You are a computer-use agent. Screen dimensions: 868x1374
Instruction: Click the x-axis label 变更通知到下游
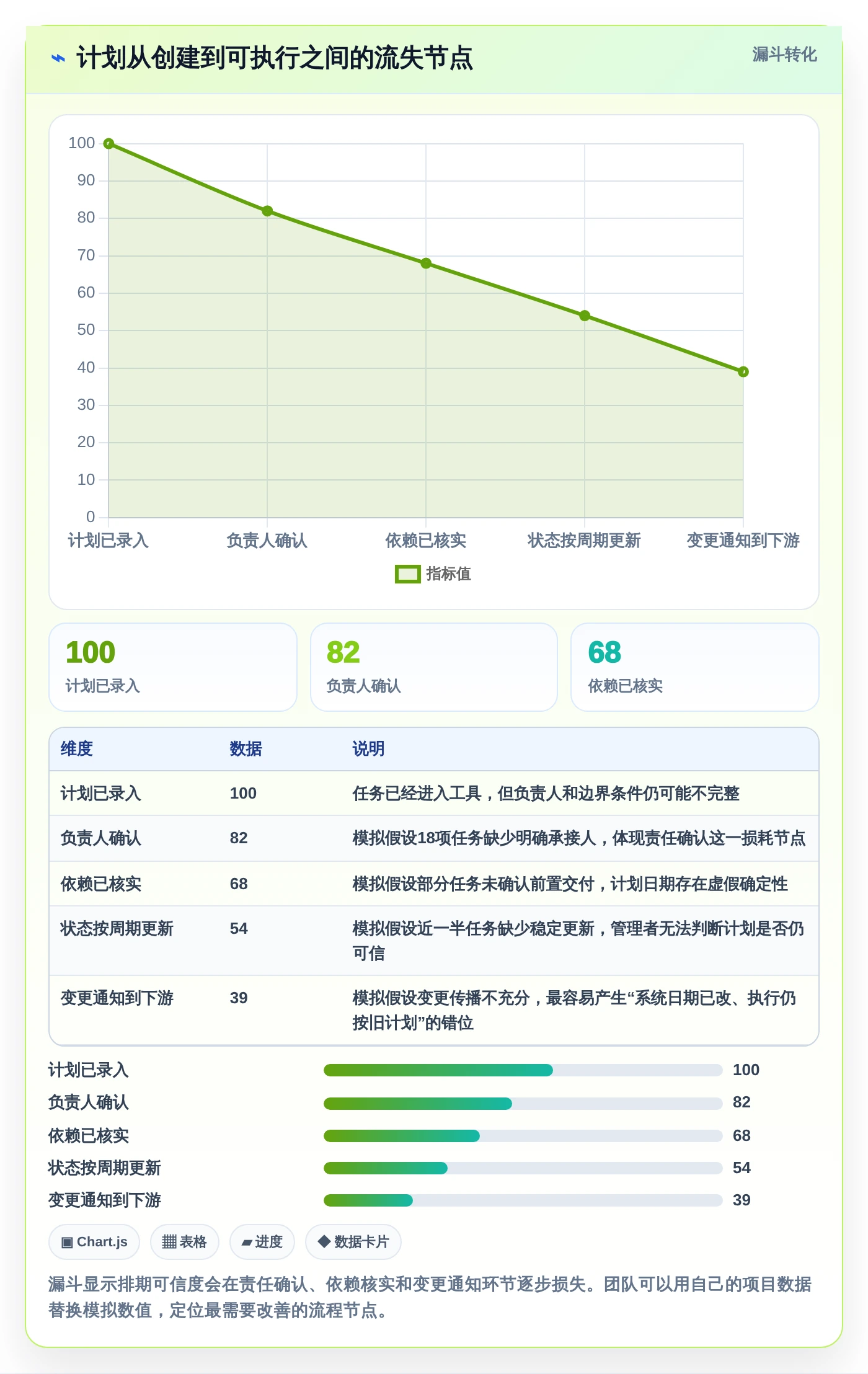[743, 541]
